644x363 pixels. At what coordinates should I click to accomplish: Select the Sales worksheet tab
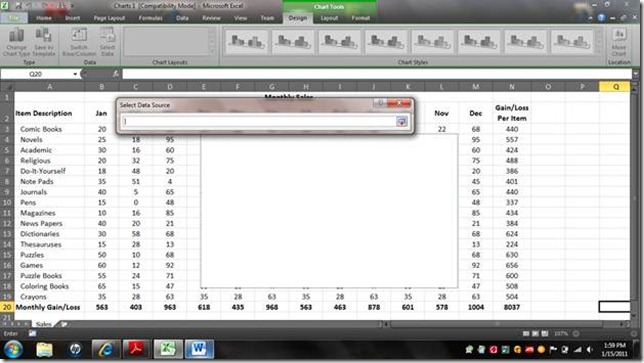tap(44, 324)
